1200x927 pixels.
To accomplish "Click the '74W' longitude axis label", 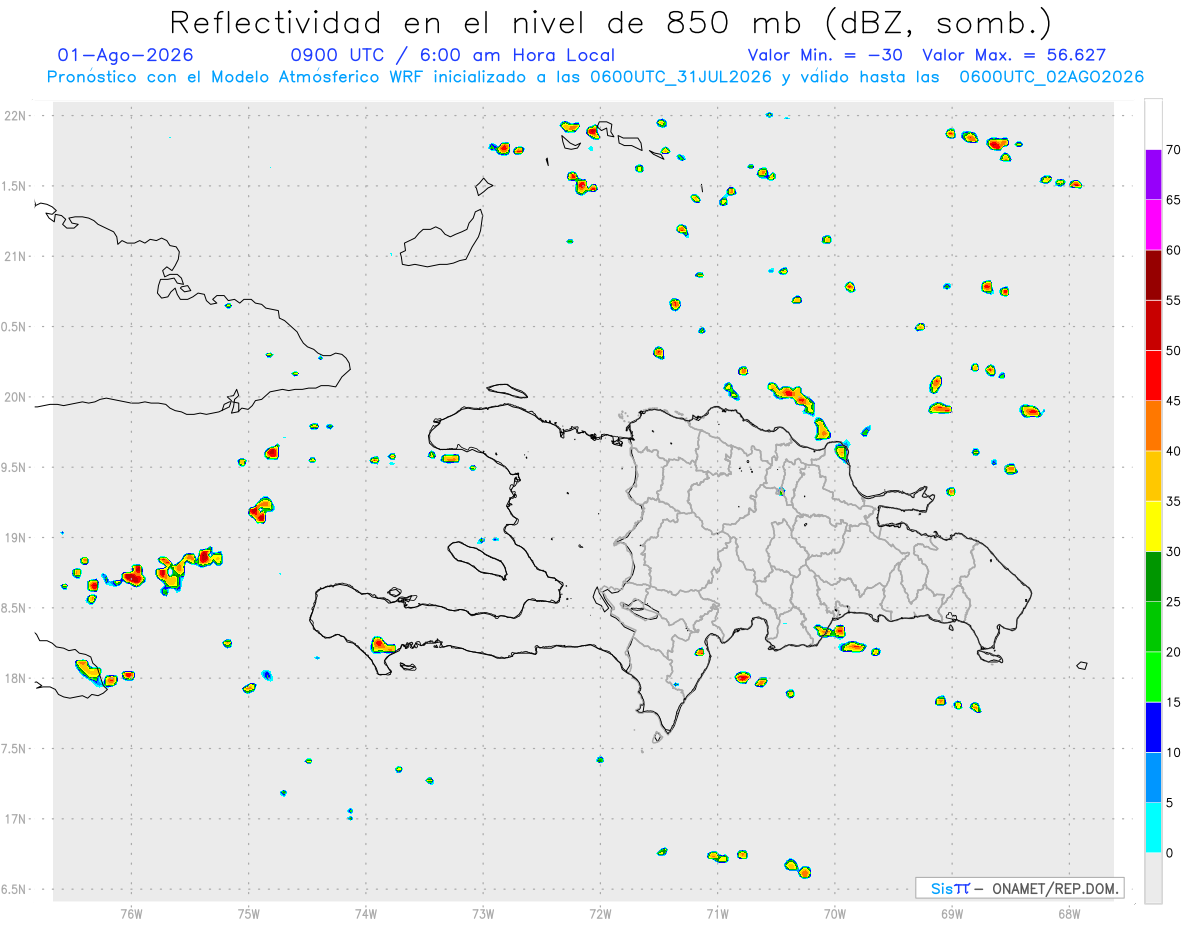I will point(366,914).
